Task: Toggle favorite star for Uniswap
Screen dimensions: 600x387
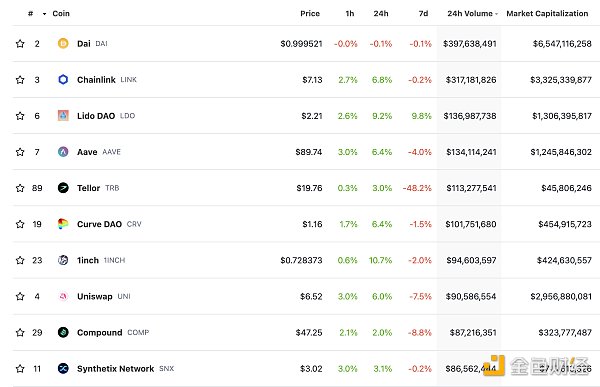Action: click(x=20, y=296)
